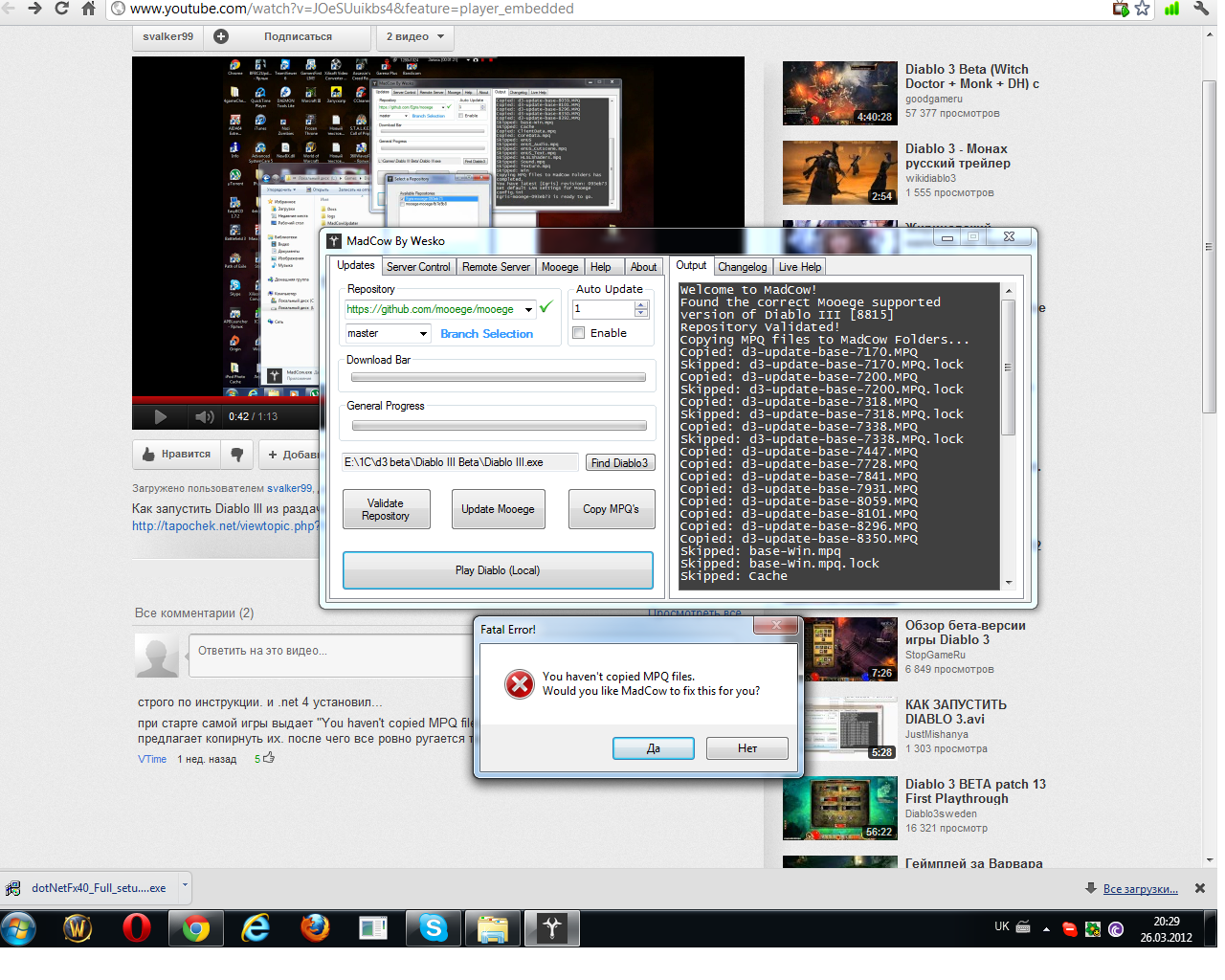1225x980 pixels.
Task: Click the Download Bar progress bar
Action: tap(499, 377)
